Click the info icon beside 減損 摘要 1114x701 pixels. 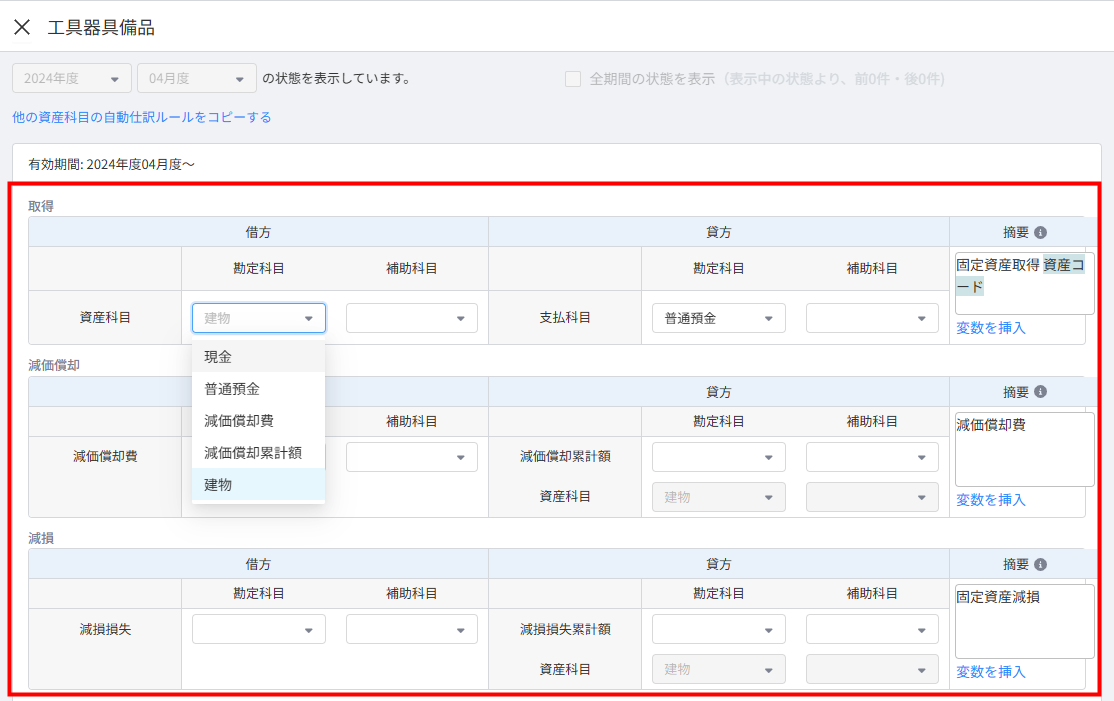pyautogui.click(x=1040, y=564)
